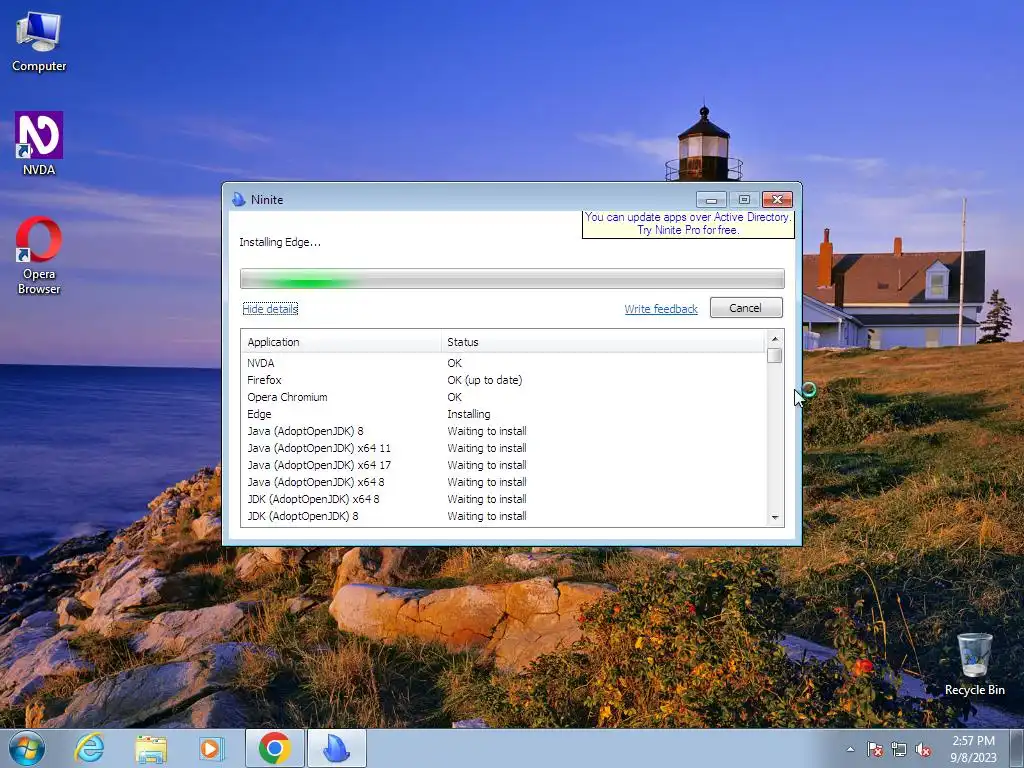Select the Opera Chromium row

(x=503, y=396)
